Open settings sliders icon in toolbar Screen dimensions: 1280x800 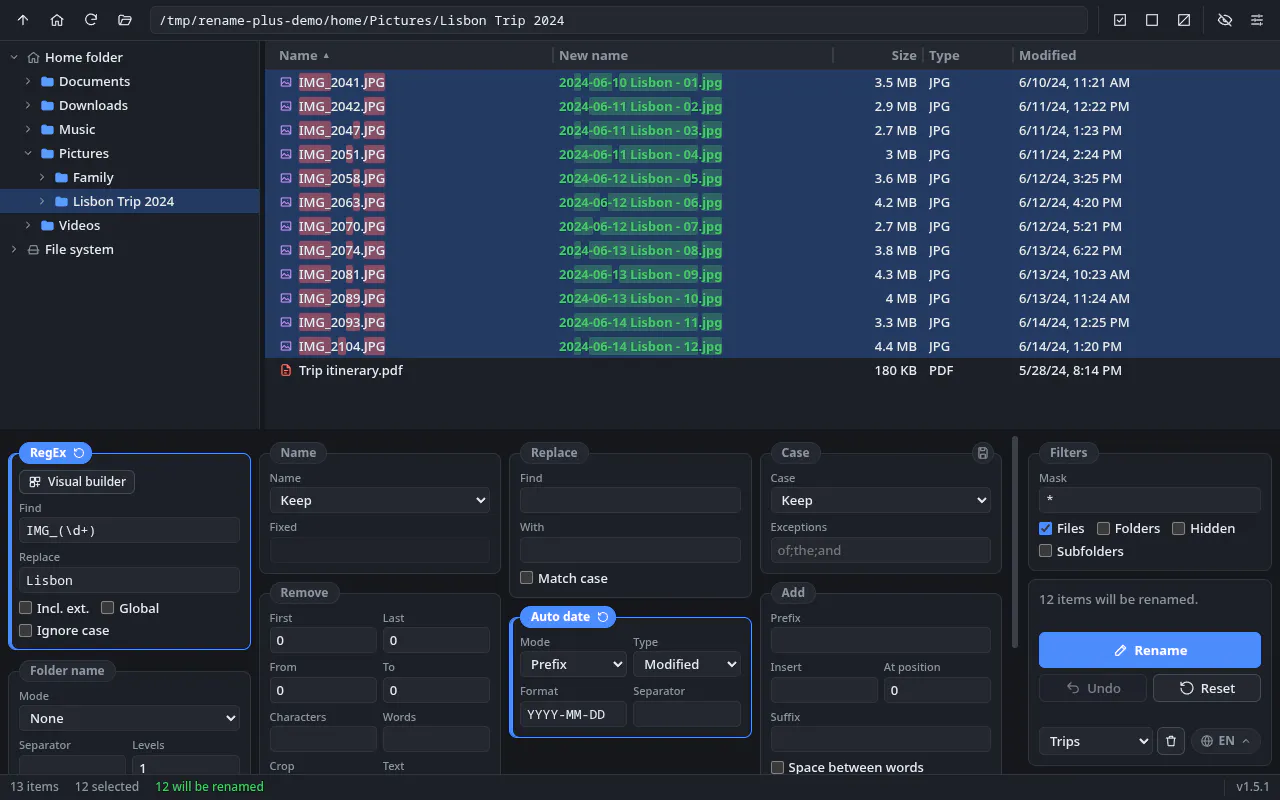point(1257,20)
